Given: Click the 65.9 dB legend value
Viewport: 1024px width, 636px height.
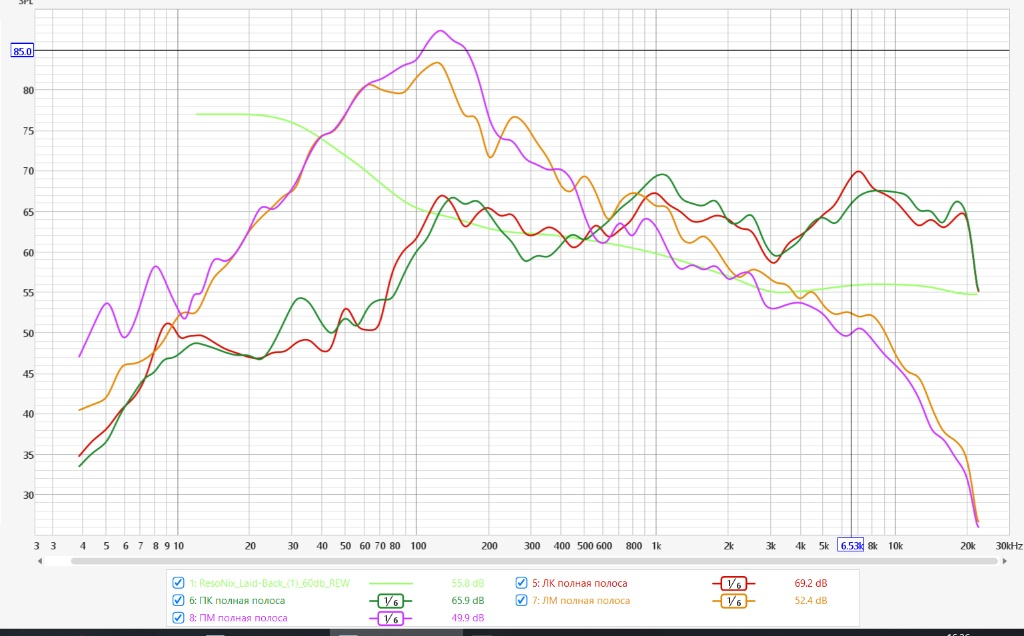Looking at the screenshot, I should tap(468, 600).
